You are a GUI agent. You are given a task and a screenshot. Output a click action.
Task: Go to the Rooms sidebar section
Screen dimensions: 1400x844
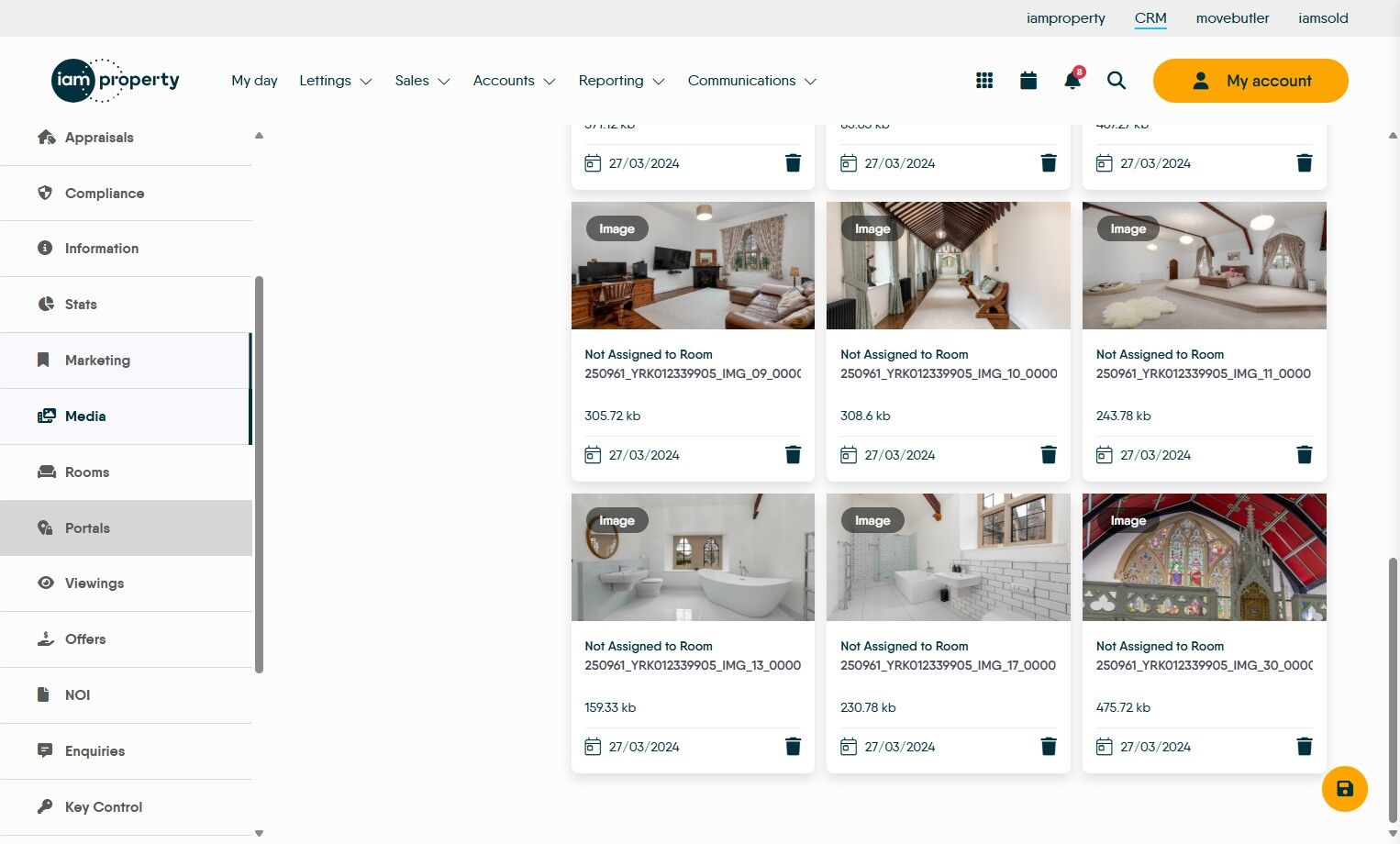127,472
